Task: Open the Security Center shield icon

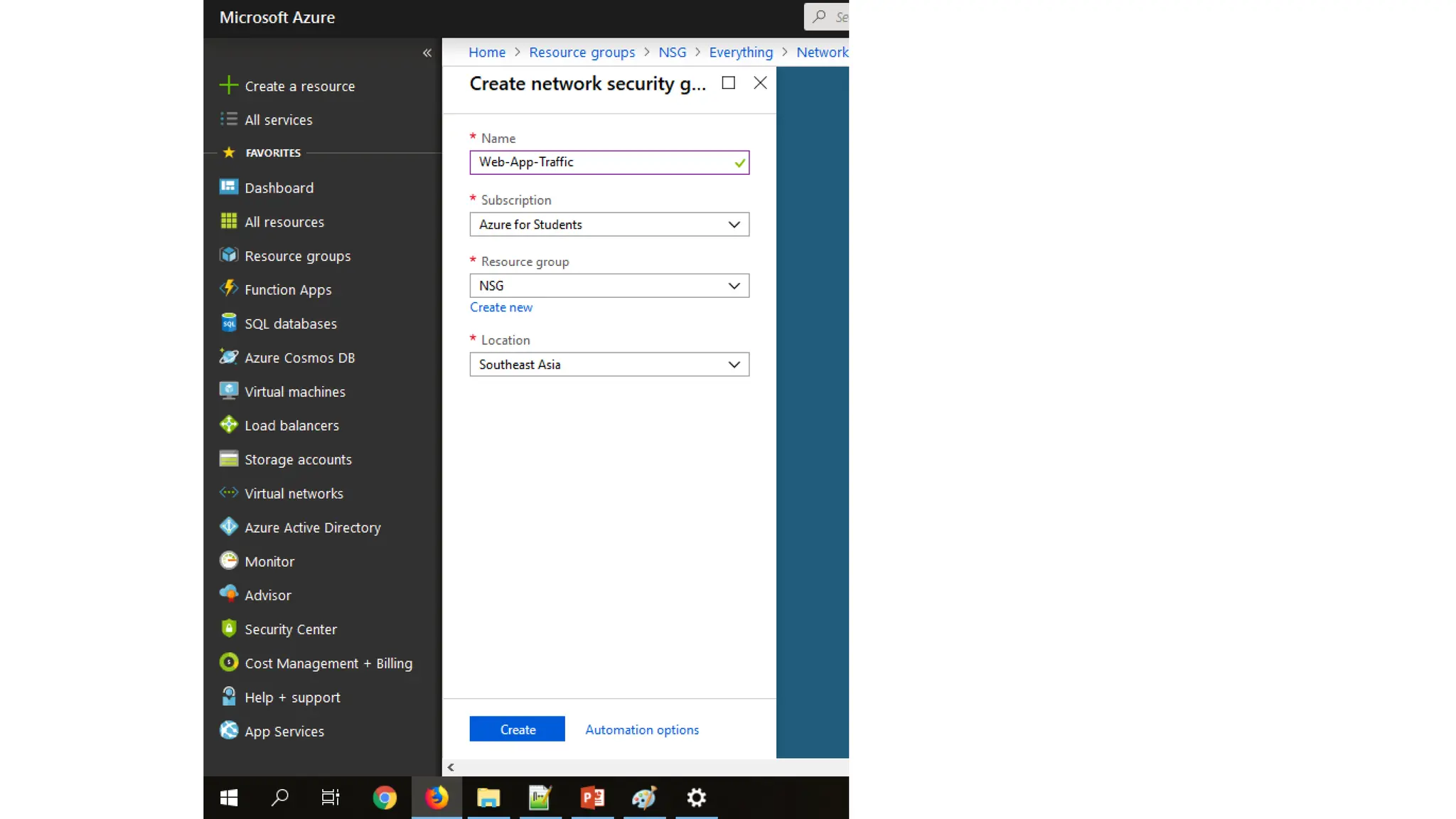Action: (228, 628)
